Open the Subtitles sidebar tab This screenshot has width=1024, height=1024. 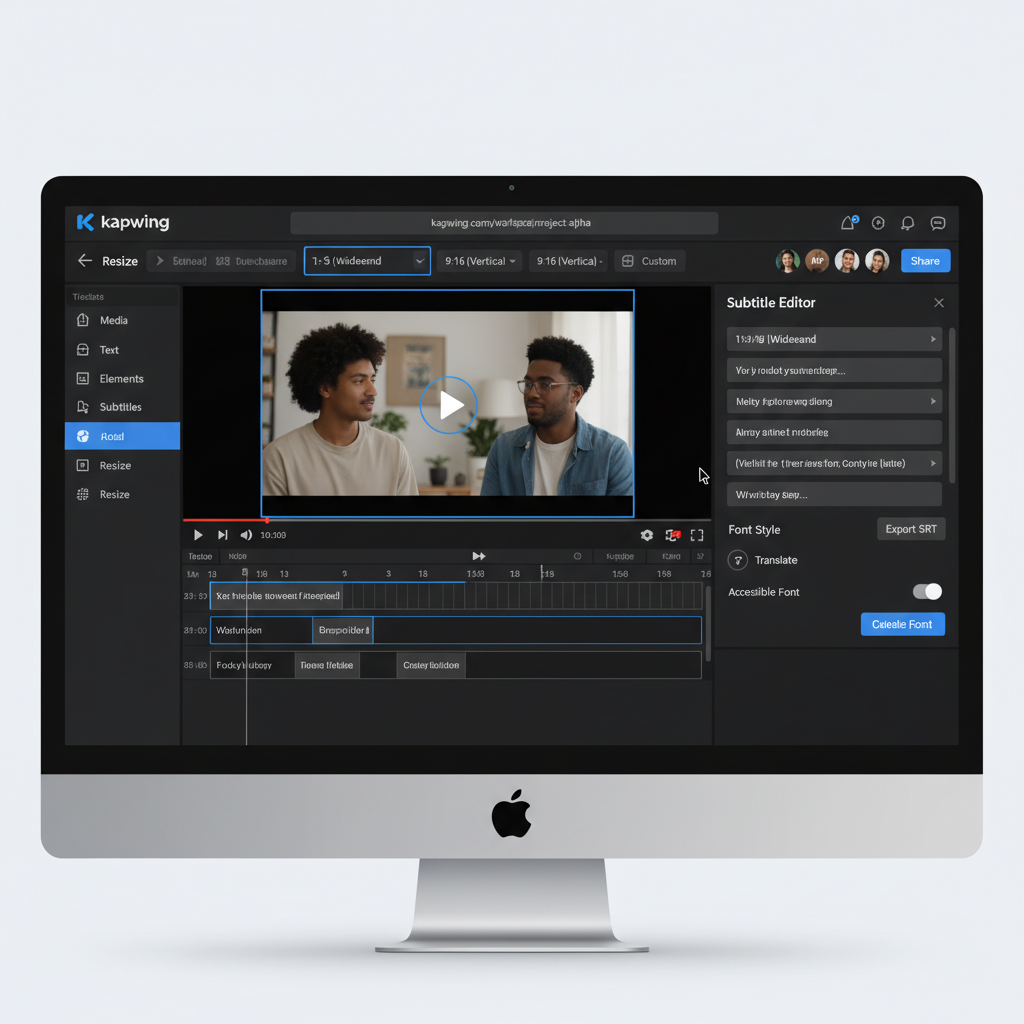tap(122, 407)
